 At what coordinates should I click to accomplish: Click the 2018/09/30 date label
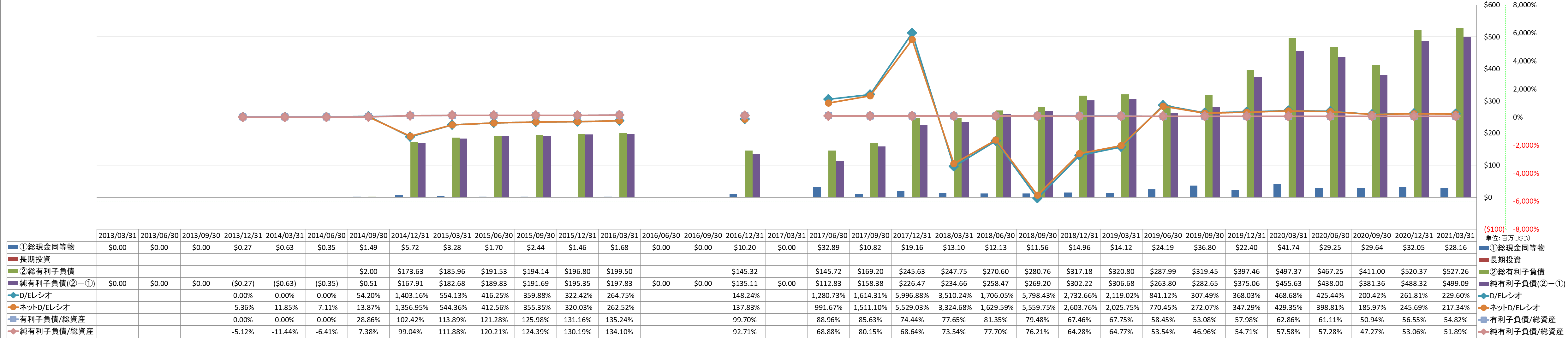[1038, 236]
